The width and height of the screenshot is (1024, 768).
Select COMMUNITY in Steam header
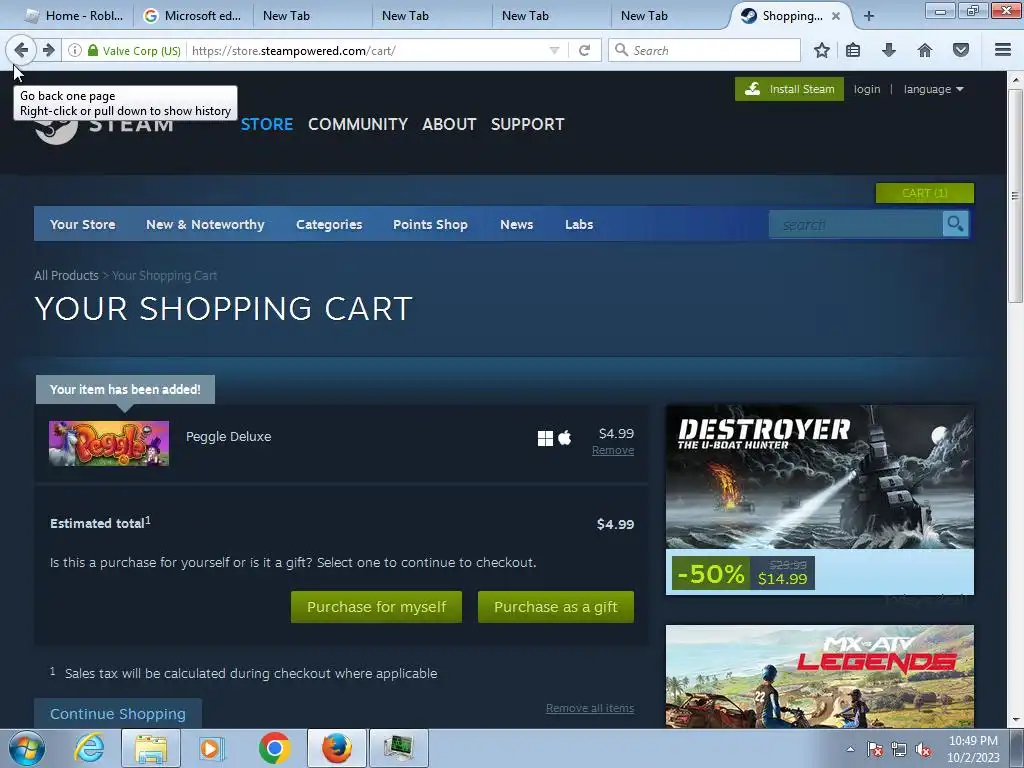358,124
